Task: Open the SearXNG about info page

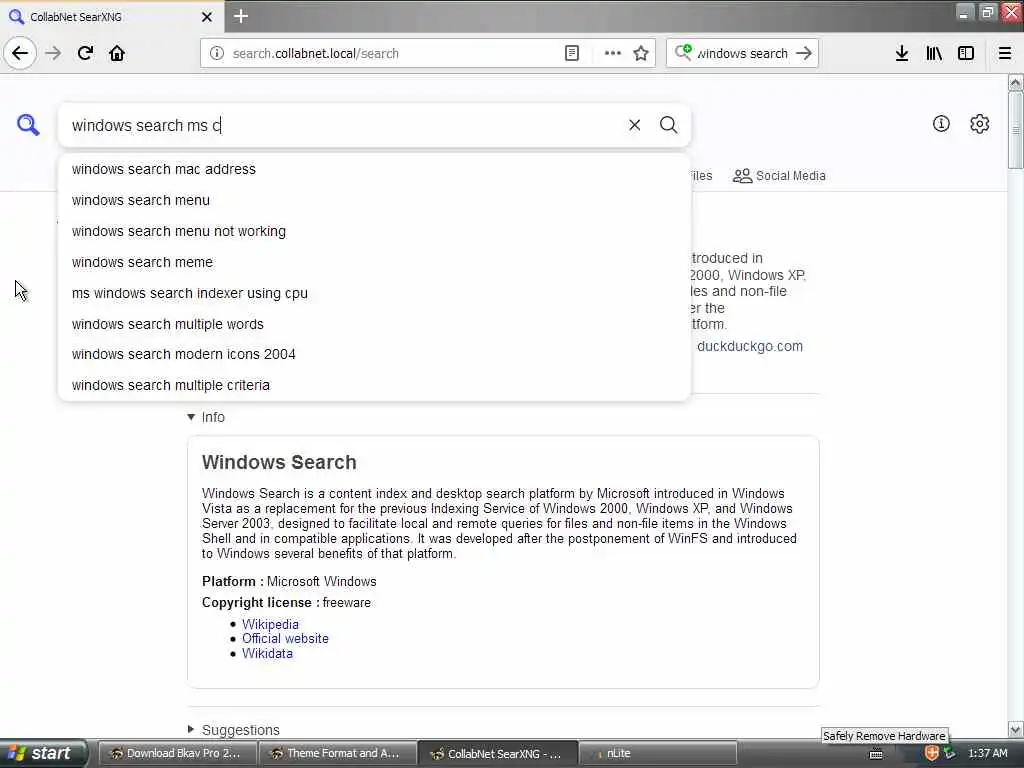Action: coord(940,123)
